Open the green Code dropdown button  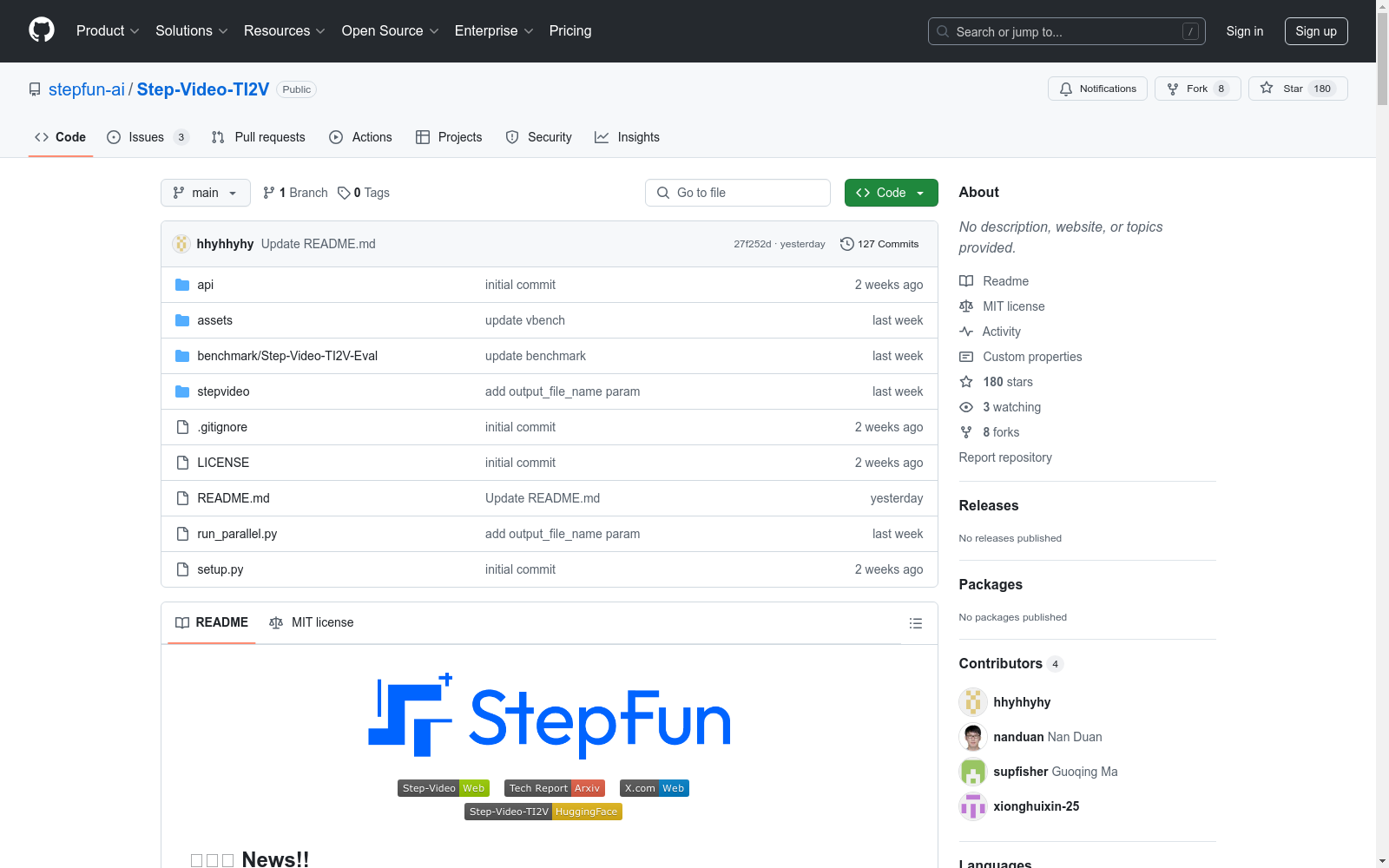click(891, 193)
